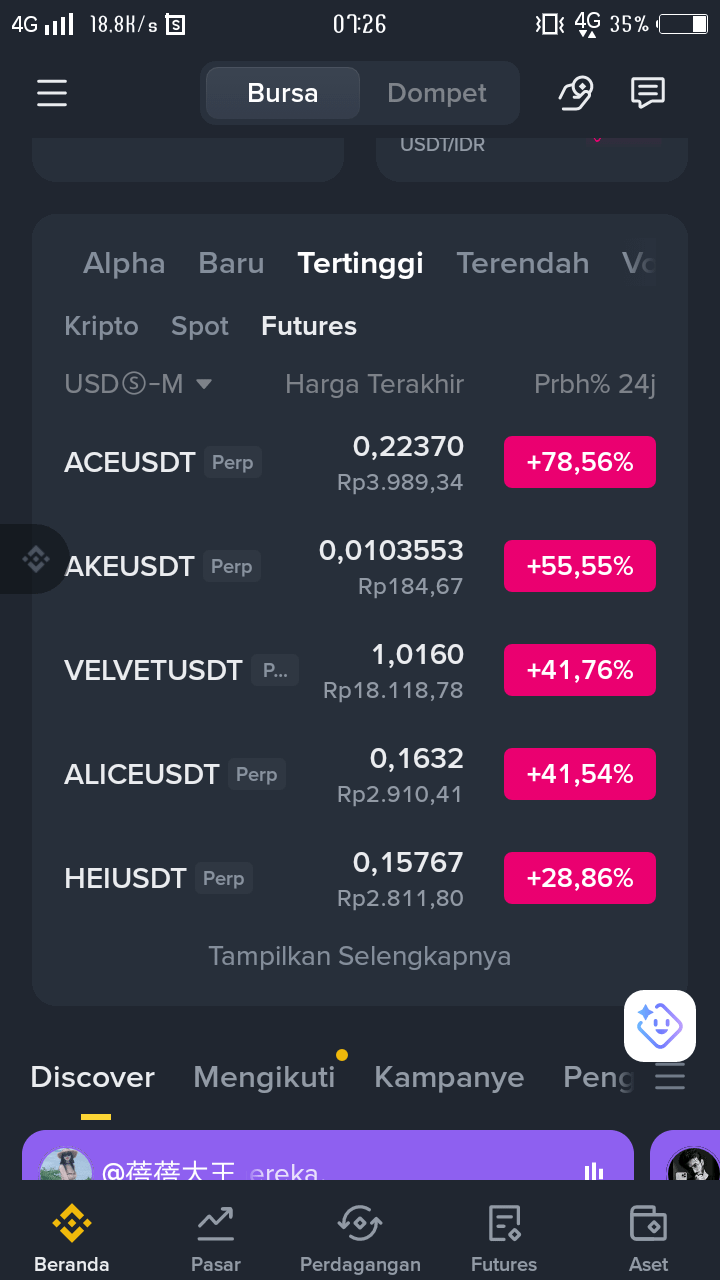
Task: Switch to the Kampanye feed tab
Action: coord(449,1077)
